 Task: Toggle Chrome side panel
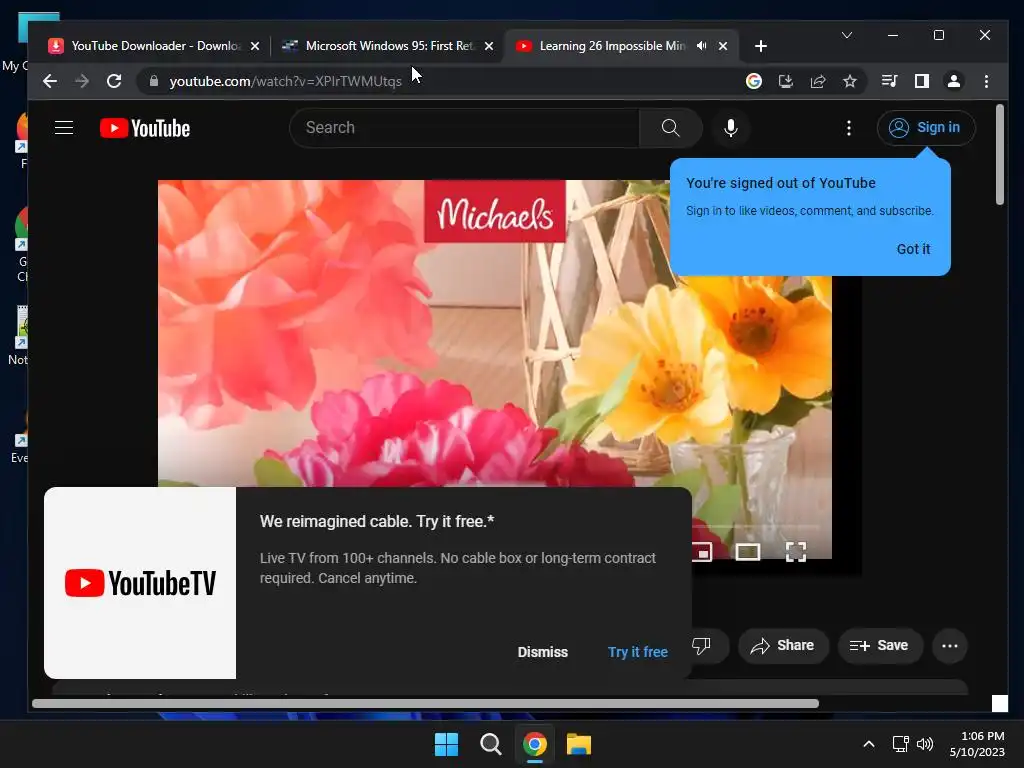coord(921,81)
